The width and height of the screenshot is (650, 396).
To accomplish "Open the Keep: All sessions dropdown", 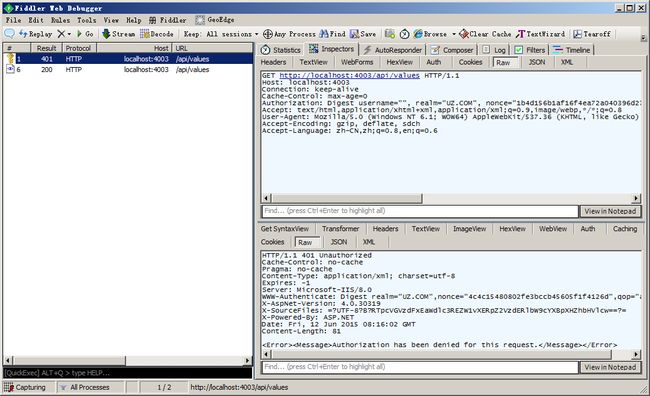I will click(x=221, y=34).
